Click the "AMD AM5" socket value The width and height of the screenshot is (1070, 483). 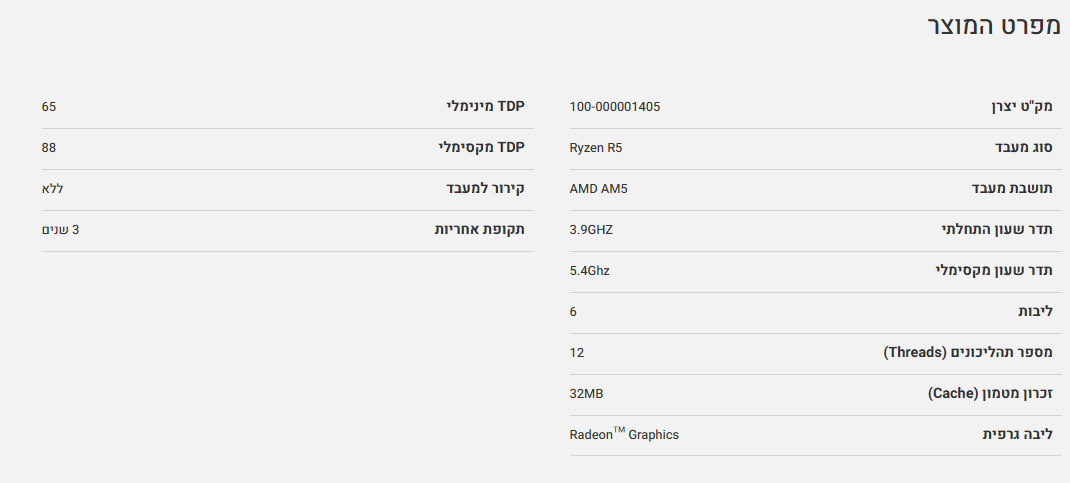[x=598, y=189]
